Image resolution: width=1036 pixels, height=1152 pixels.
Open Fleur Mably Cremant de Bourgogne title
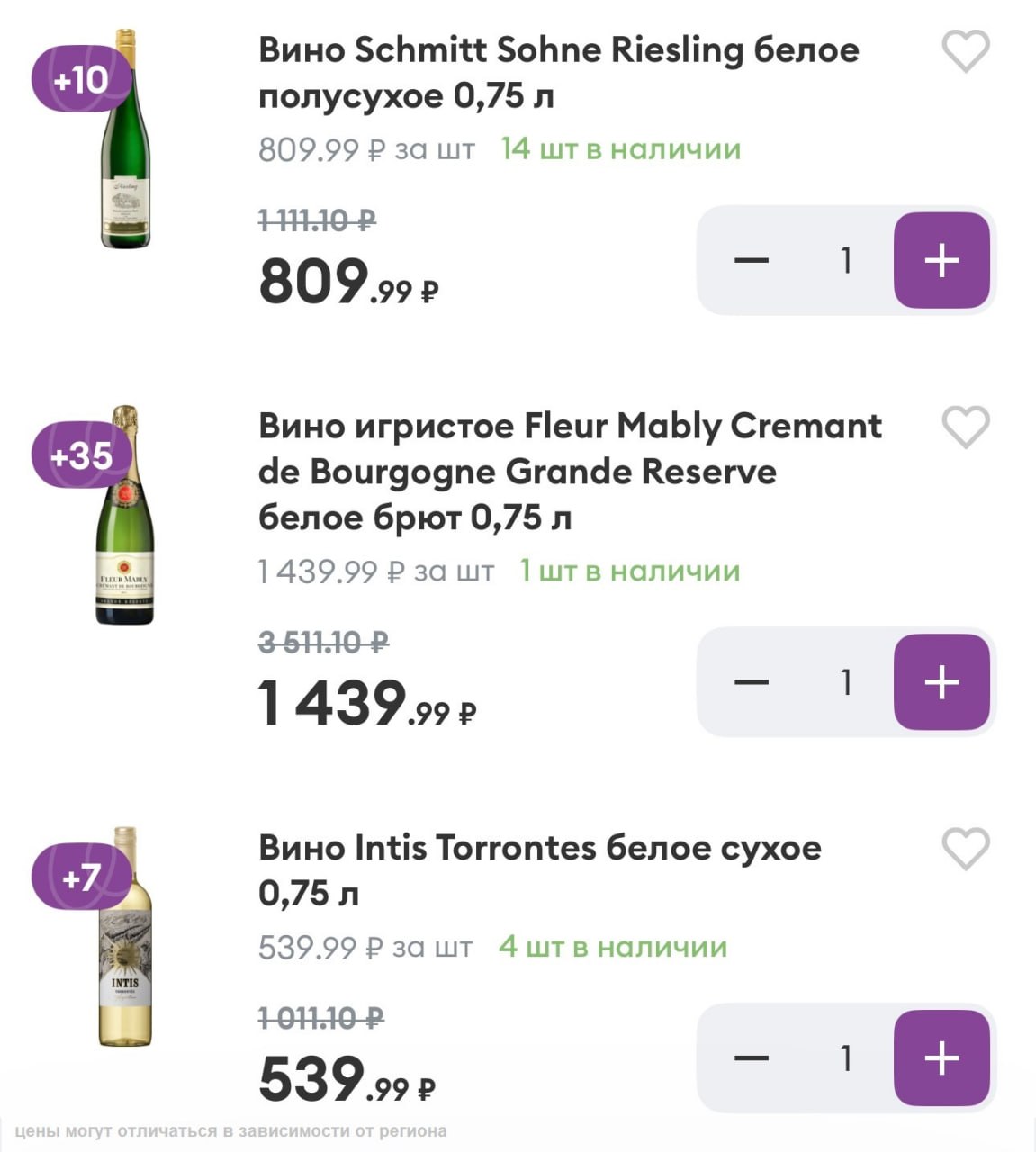click(569, 471)
